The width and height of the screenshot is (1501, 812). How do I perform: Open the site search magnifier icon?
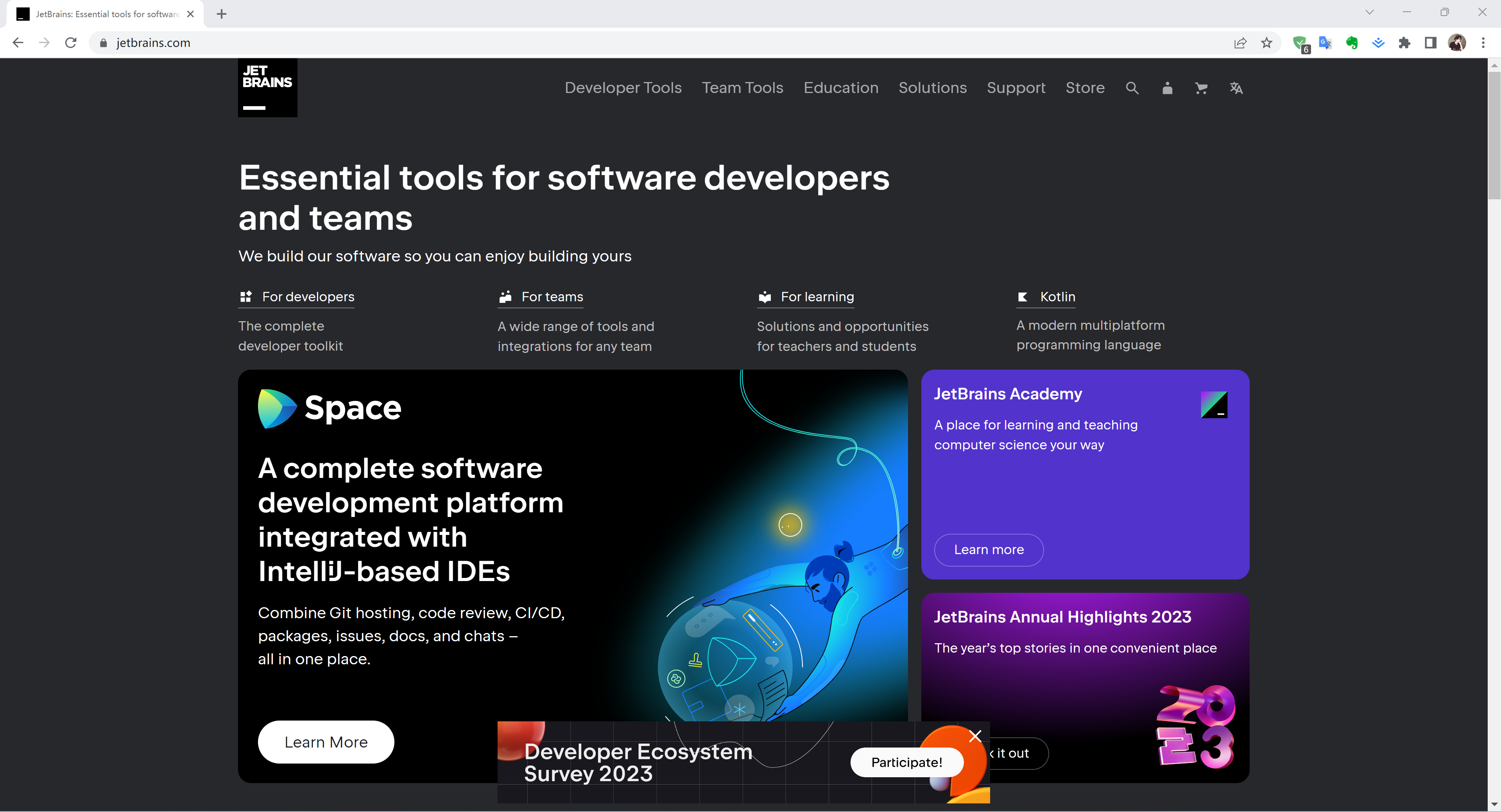1132,88
